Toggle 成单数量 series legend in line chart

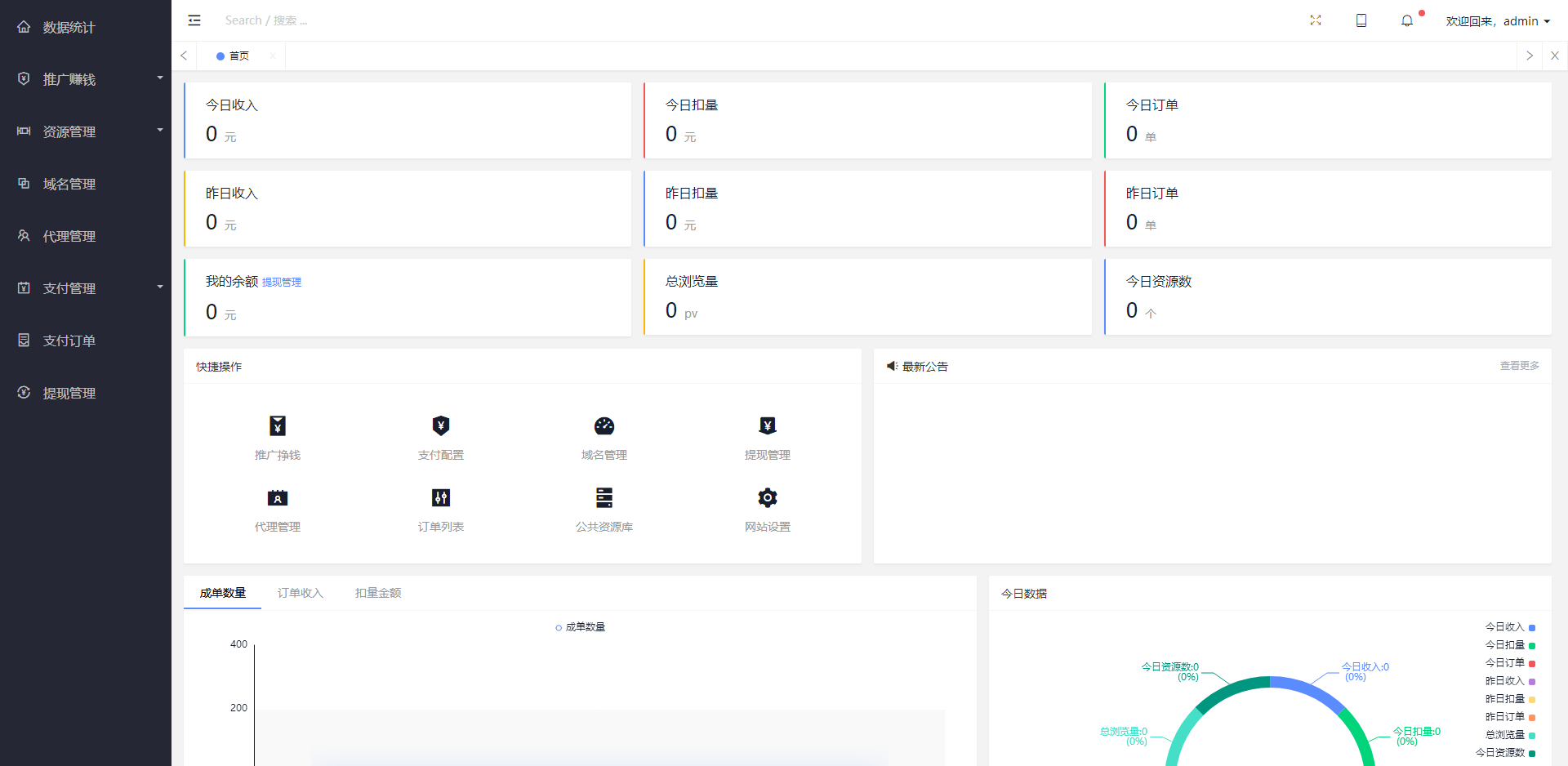(581, 627)
